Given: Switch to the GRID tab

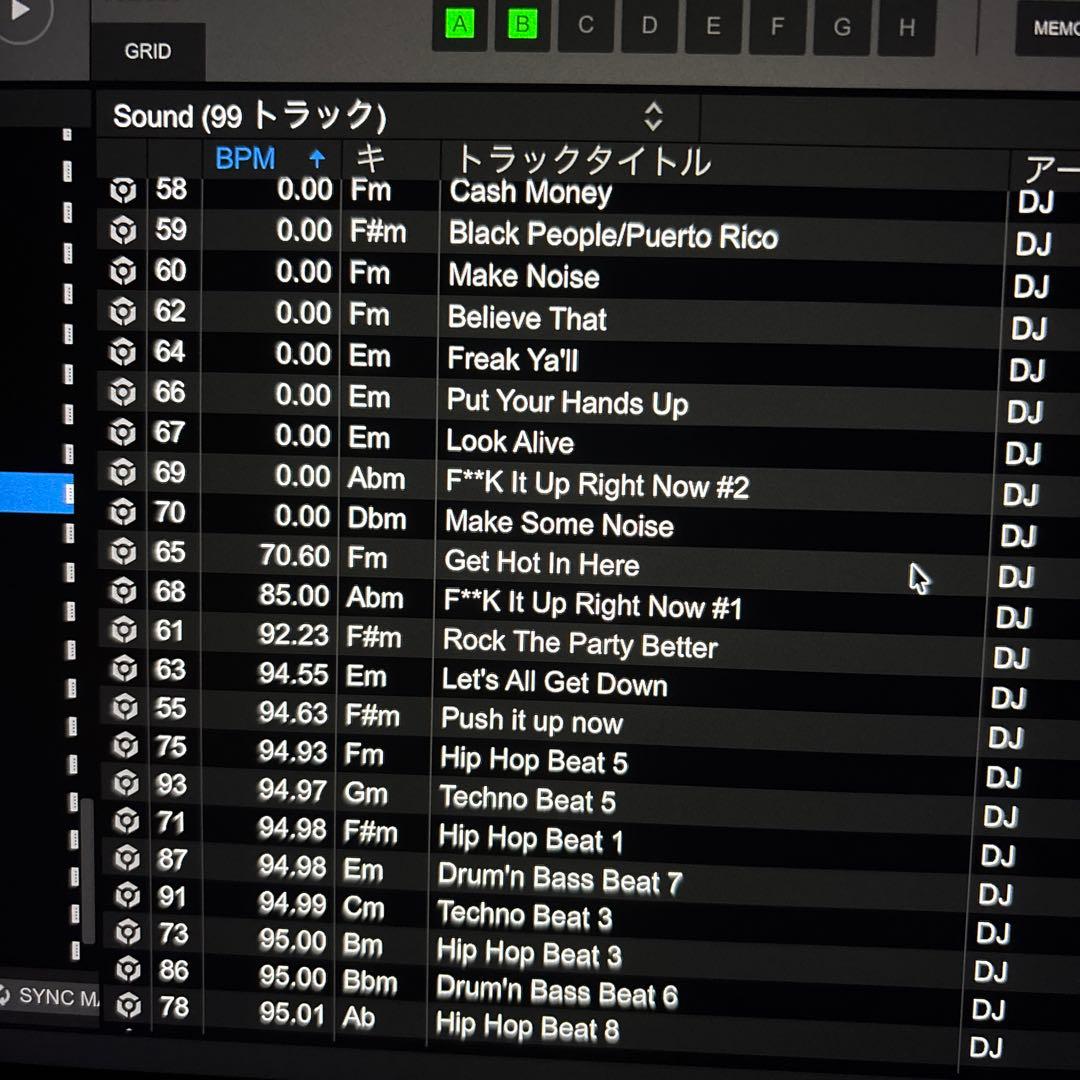Looking at the screenshot, I should coord(148,51).
